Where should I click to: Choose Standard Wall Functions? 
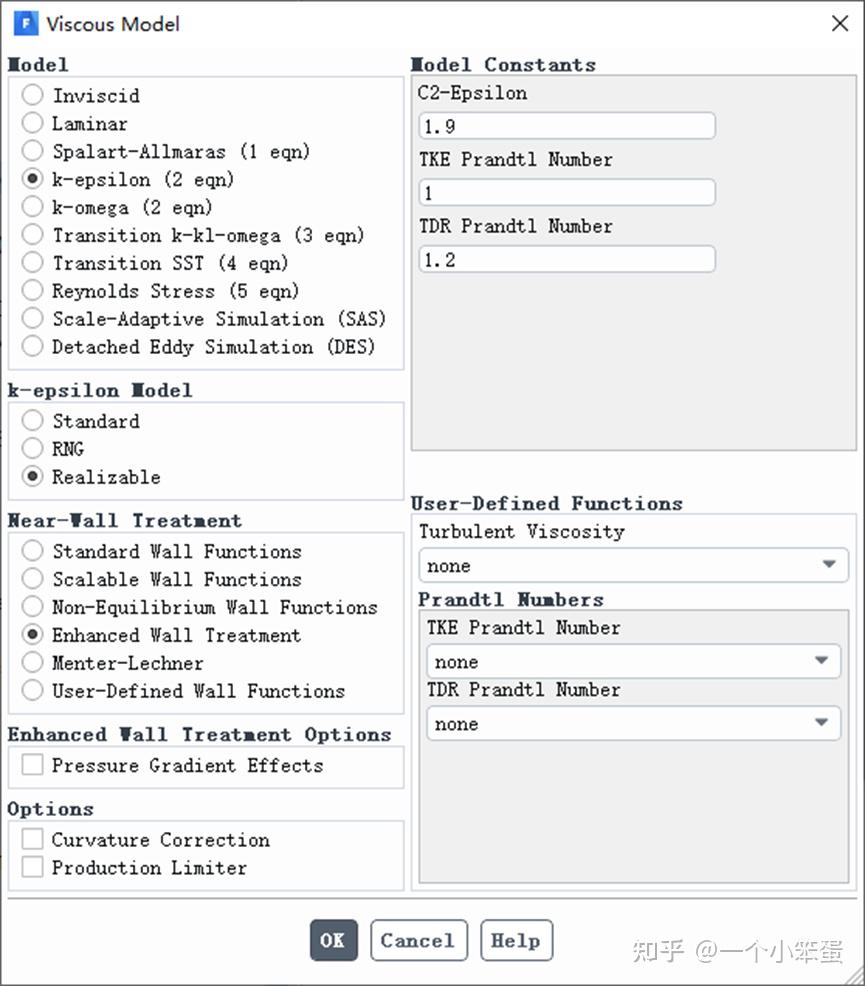coord(33,551)
